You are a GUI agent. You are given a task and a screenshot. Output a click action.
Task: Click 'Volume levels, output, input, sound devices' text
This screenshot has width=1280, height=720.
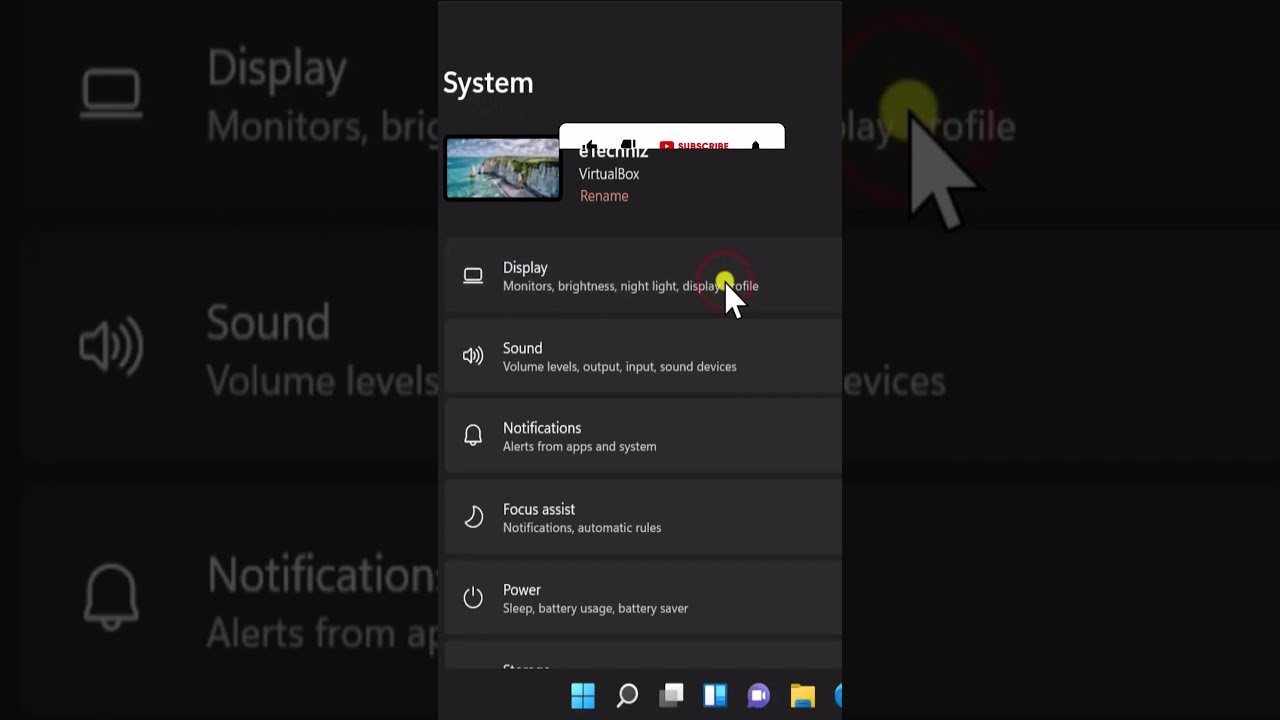coord(620,367)
